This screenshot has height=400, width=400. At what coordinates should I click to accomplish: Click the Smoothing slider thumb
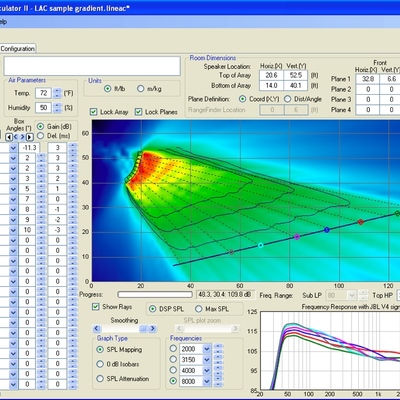tap(143, 329)
